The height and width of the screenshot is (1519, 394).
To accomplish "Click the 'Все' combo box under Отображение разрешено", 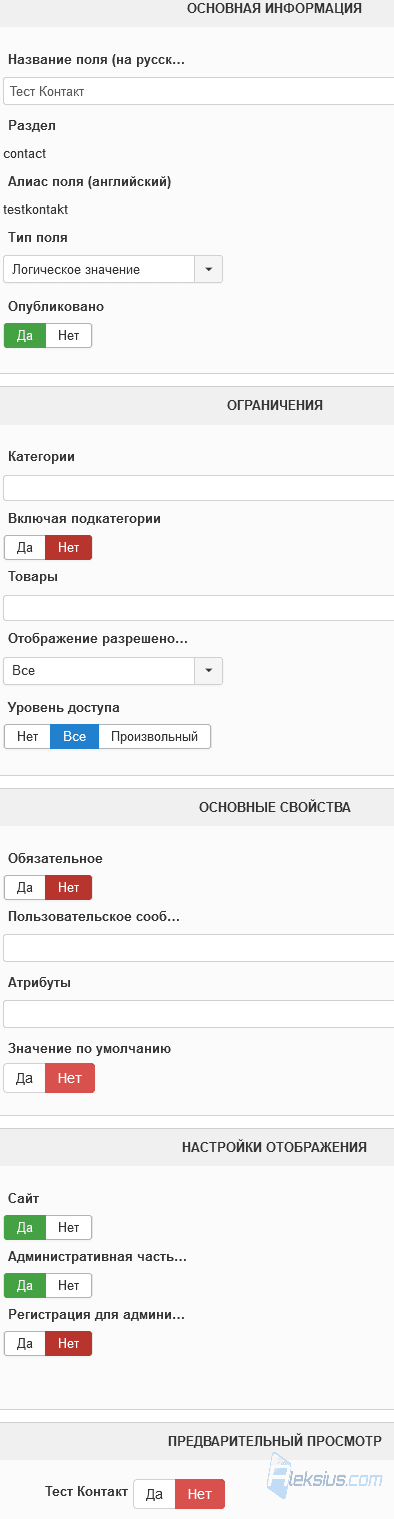I will 99,671.
